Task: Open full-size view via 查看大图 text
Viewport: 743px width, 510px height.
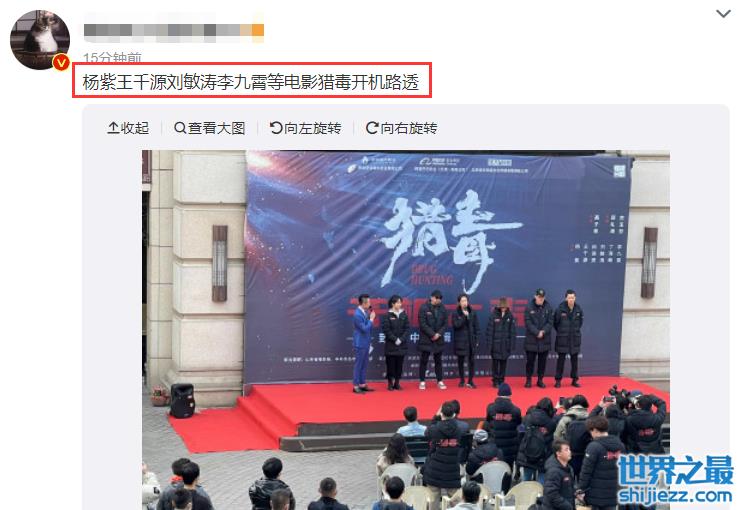Action: click(x=217, y=128)
